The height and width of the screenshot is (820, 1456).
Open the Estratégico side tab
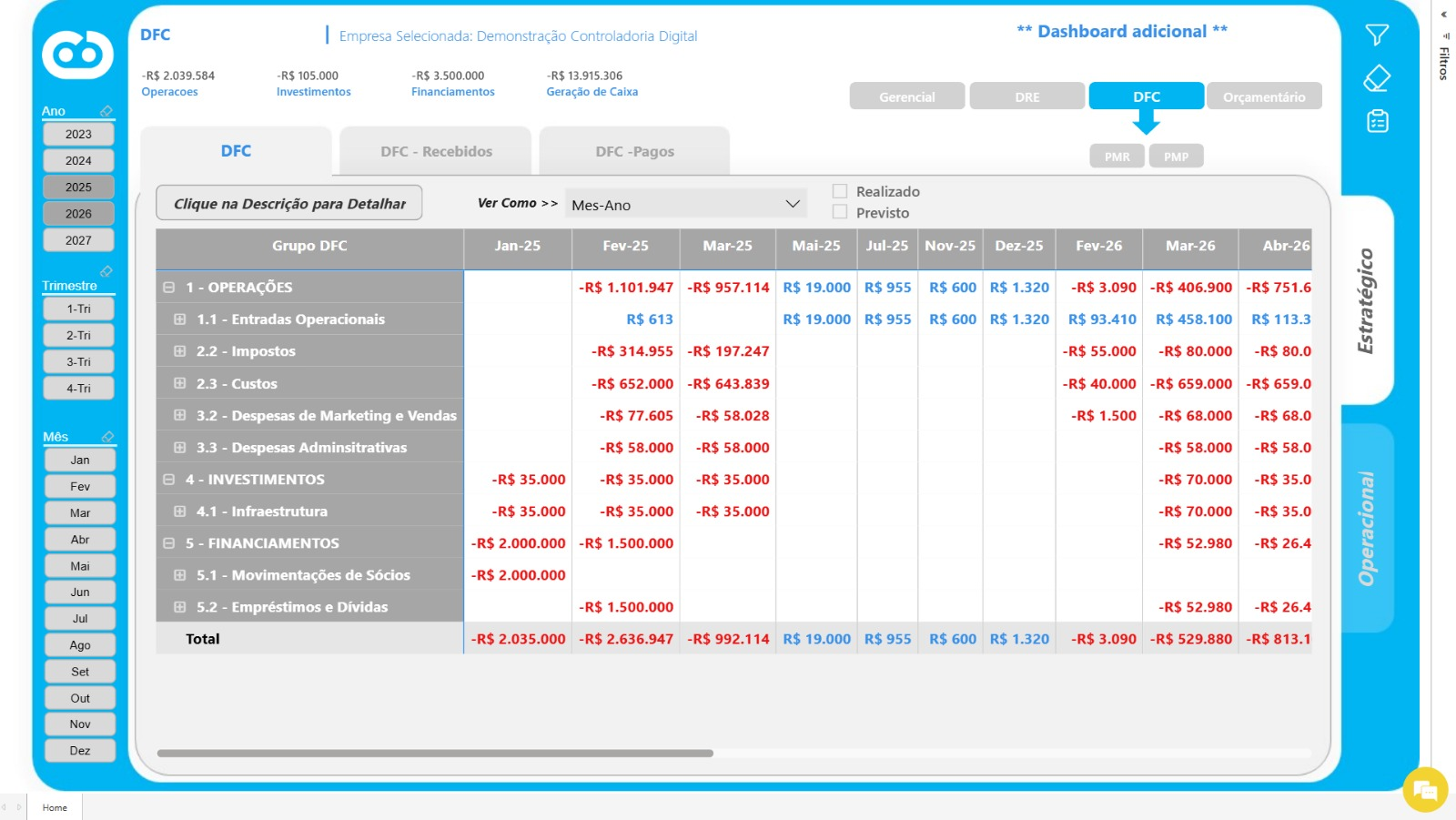pyautogui.click(x=1366, y=300)
